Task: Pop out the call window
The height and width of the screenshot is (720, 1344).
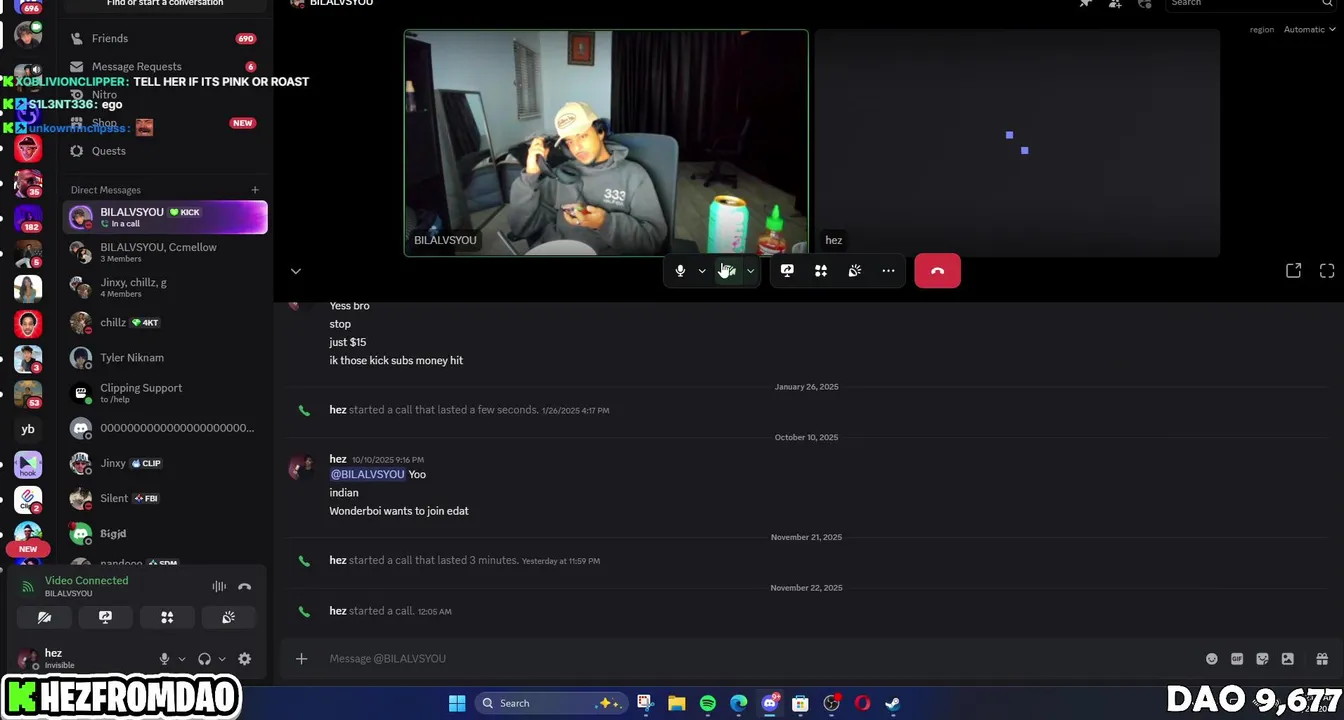Action: coord(1293,271)
